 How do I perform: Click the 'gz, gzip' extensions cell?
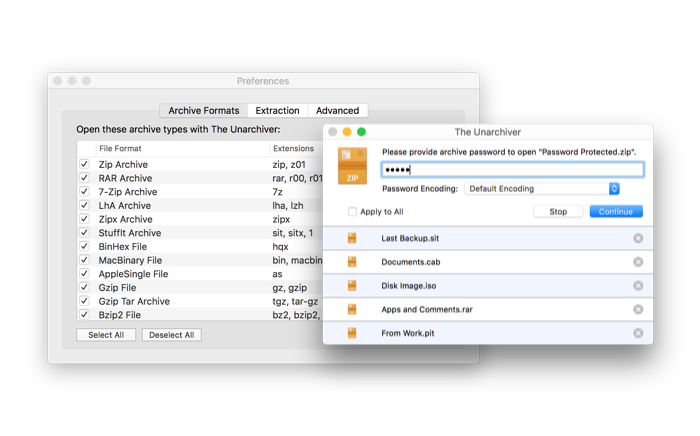pyautogui.click(x=290, y=287)
